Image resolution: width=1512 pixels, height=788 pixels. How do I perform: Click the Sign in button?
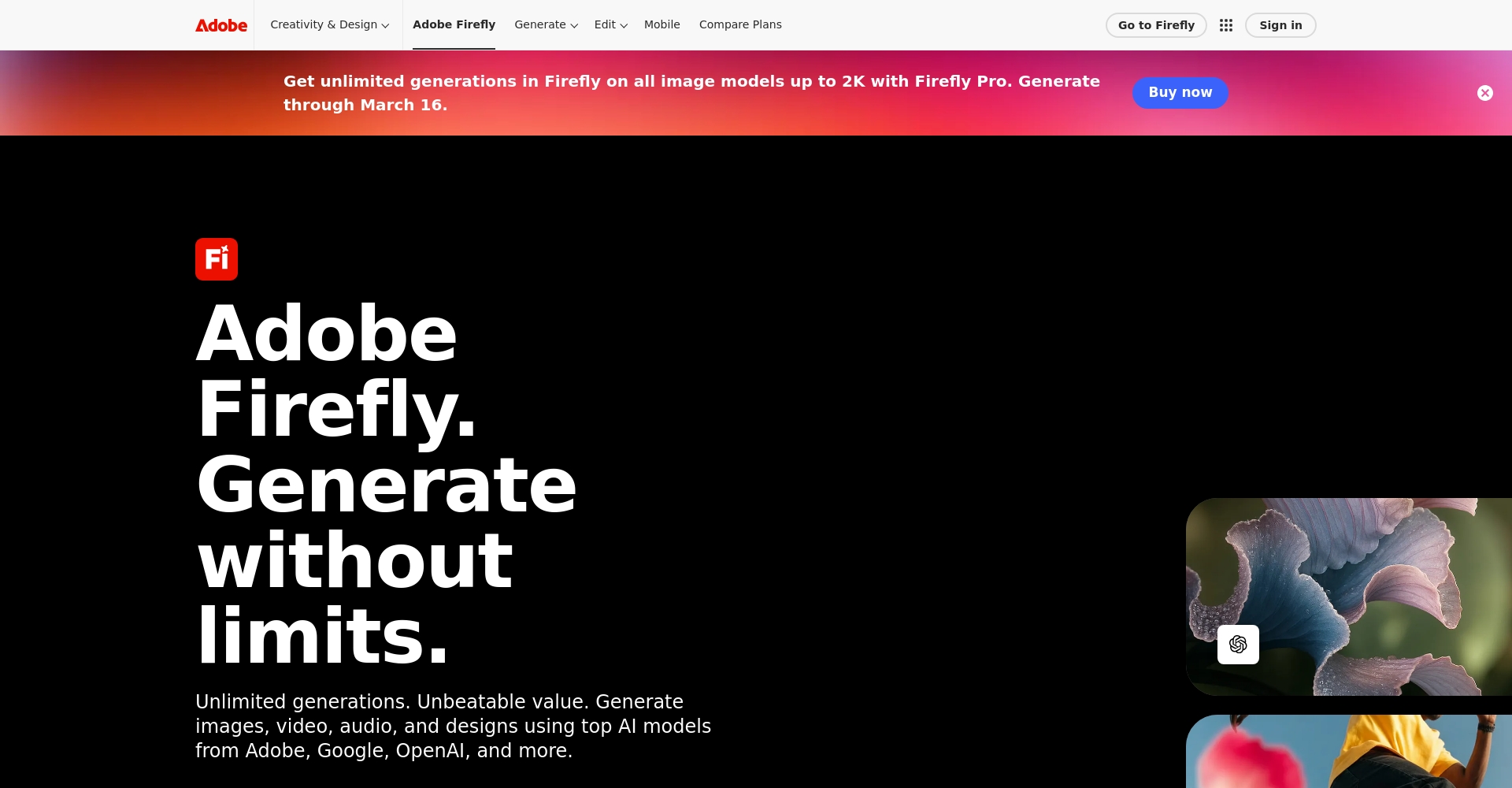tap(1280, 24)
